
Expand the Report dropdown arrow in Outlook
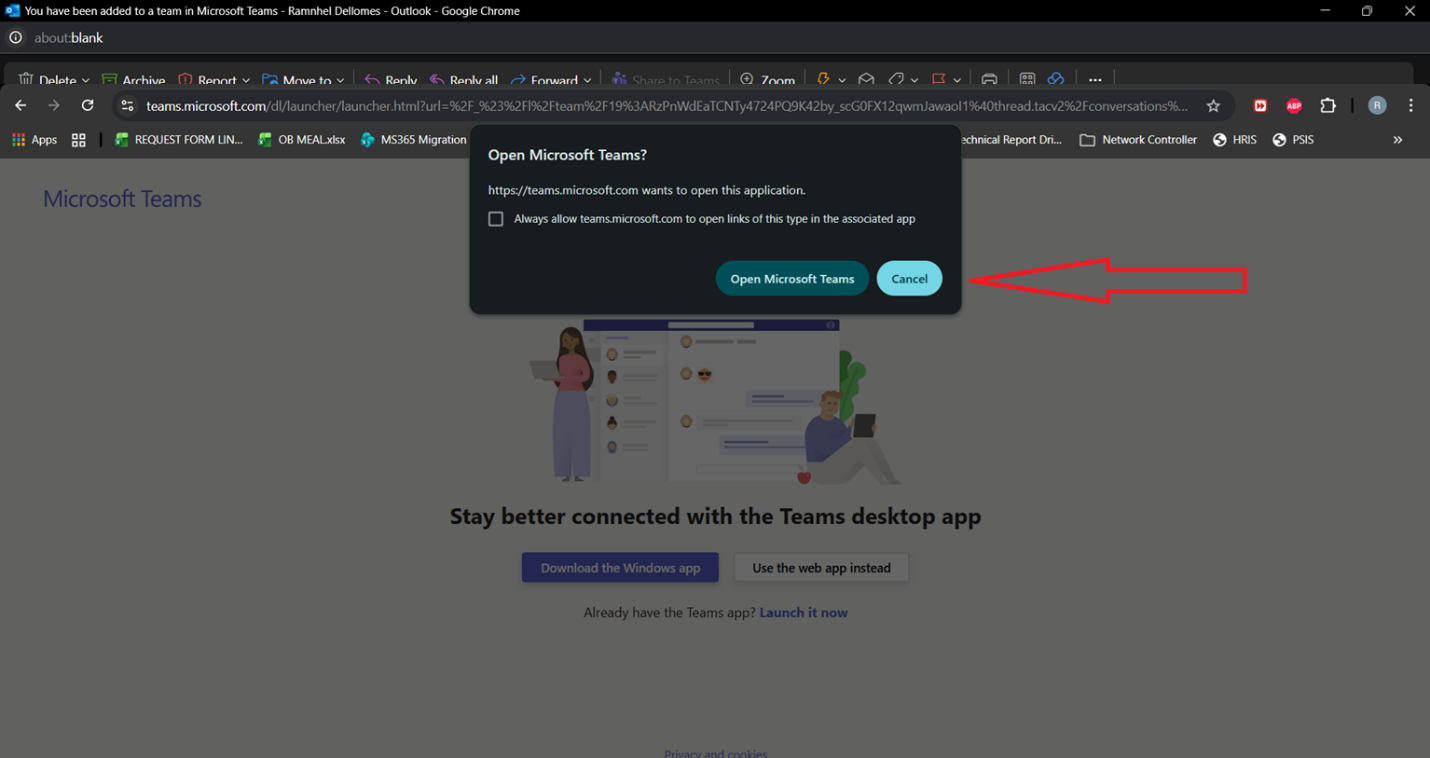246,81
